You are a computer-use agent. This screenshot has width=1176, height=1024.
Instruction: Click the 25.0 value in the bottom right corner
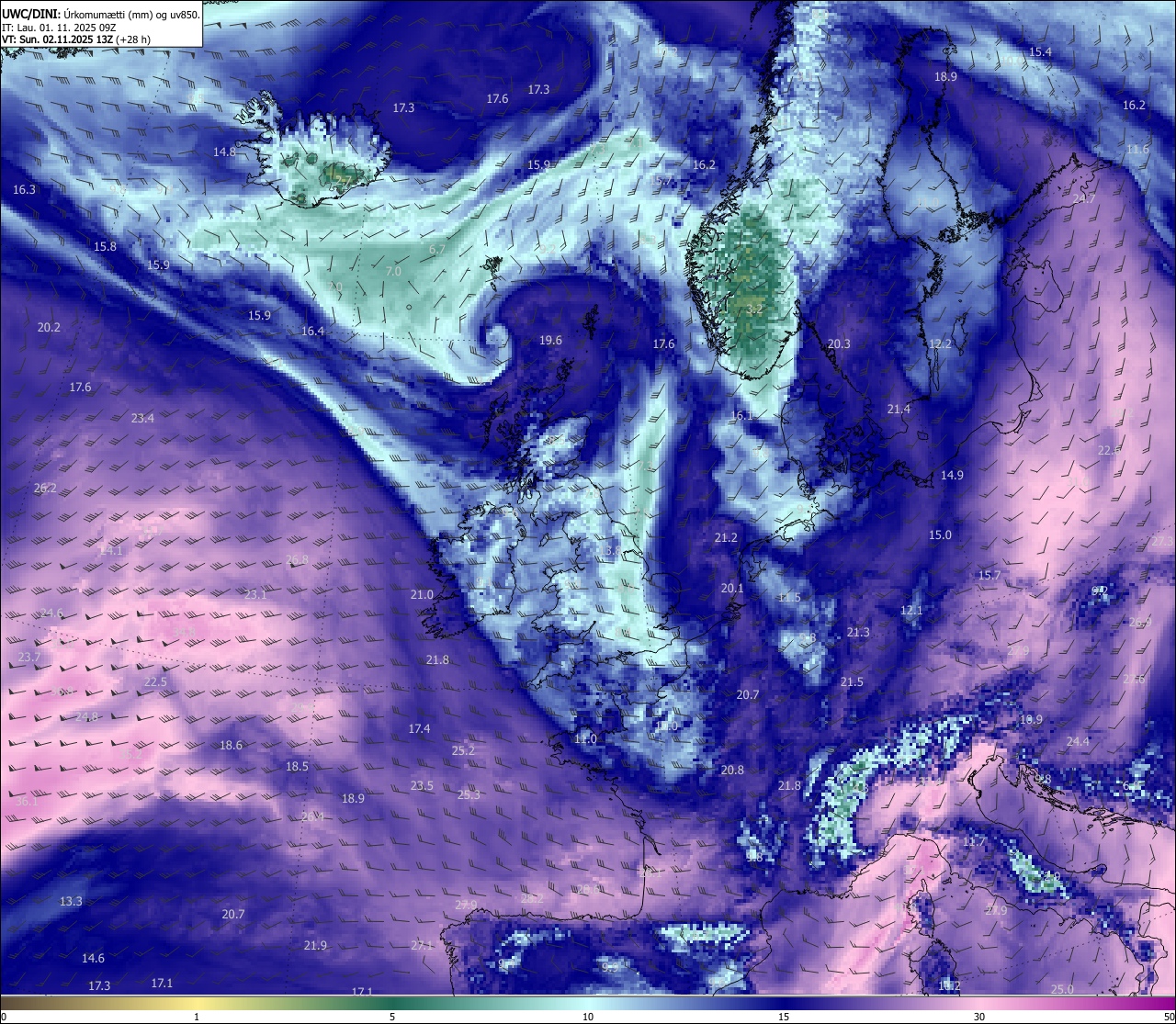[x=1062, y=990]
